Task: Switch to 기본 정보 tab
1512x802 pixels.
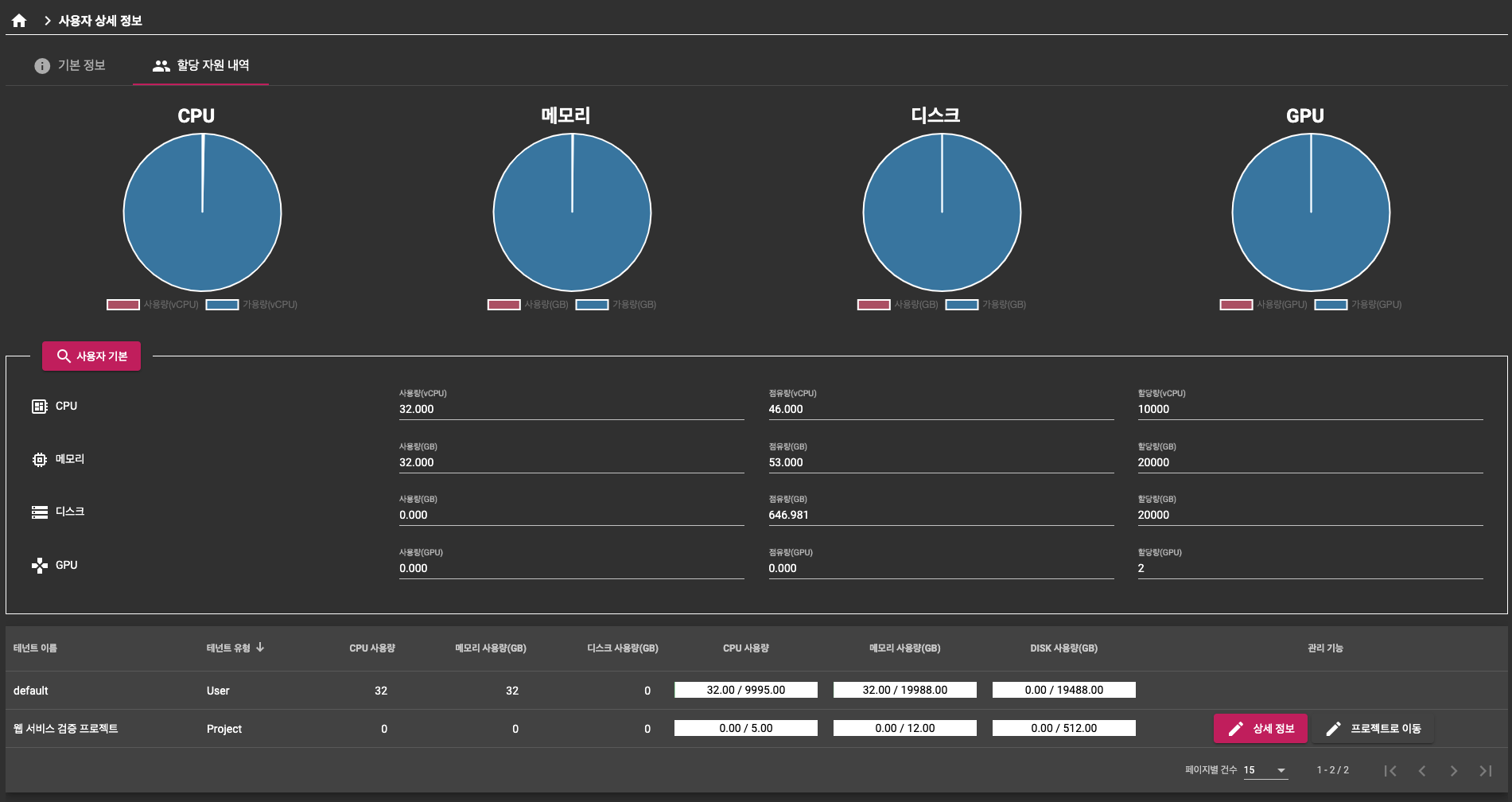Action: (x=70, y=65)
